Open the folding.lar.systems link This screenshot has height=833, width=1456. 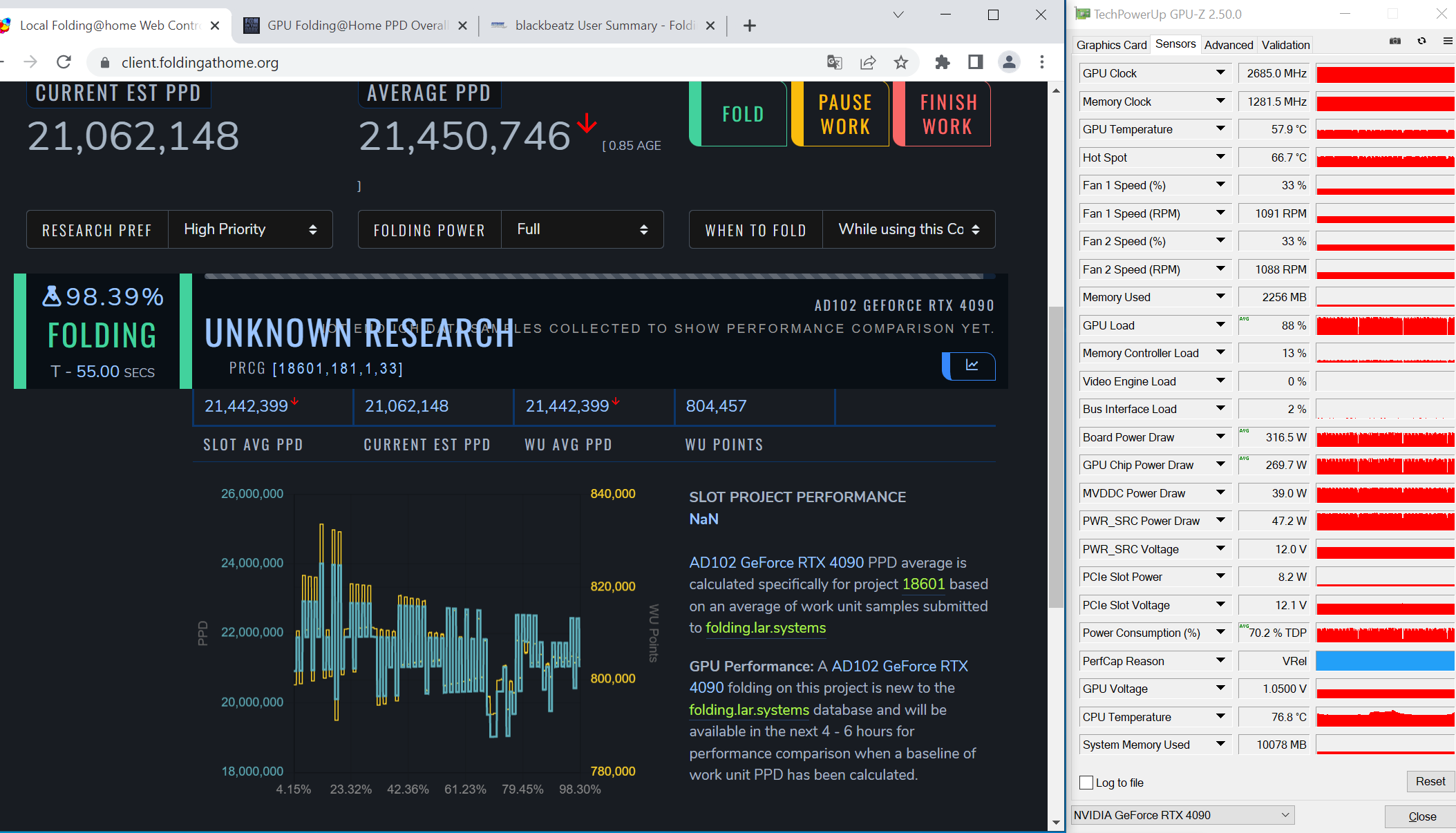(765, 628)
